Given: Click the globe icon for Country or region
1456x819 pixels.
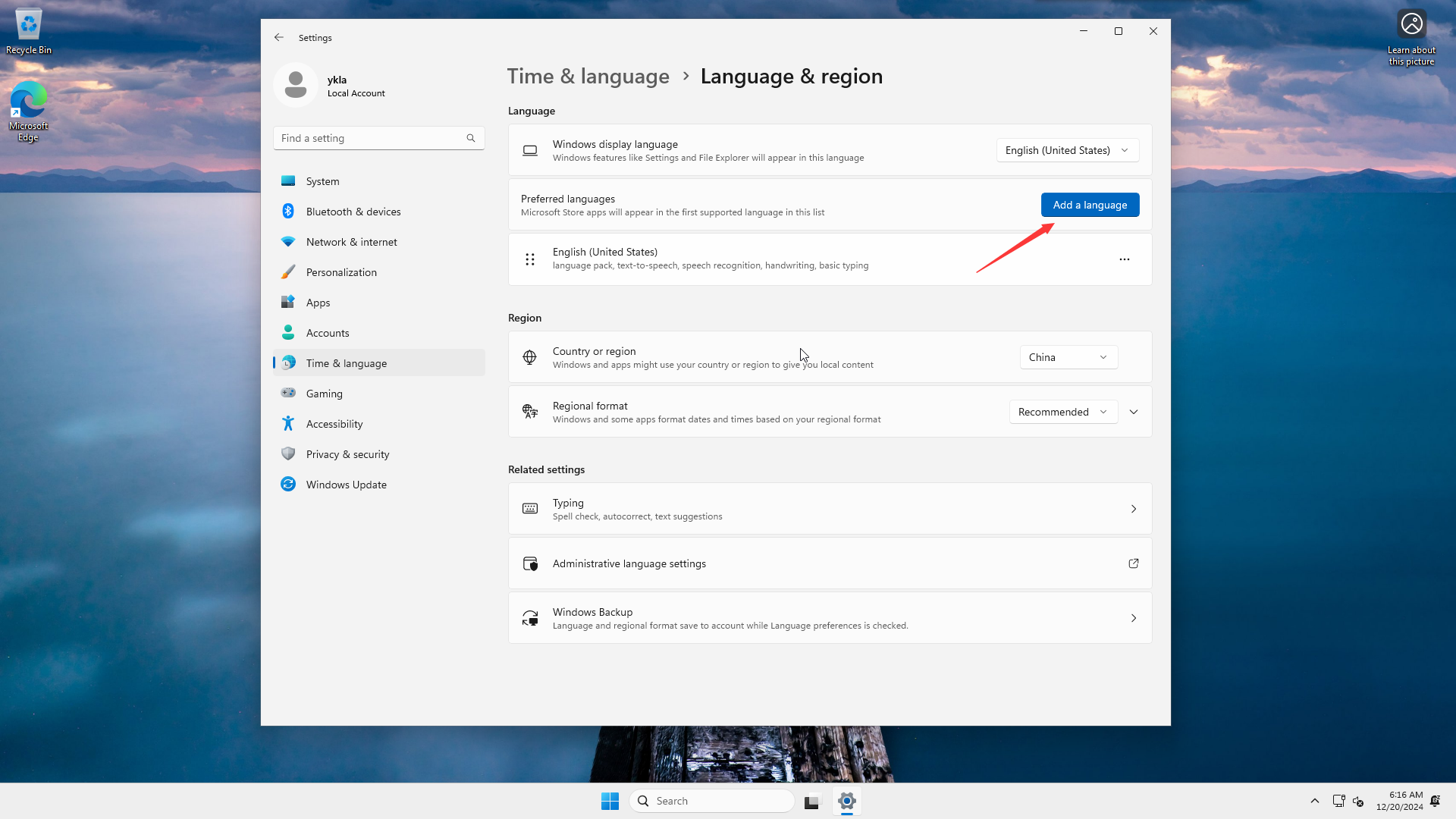Looking at the screenshot, I should (530, 357).
